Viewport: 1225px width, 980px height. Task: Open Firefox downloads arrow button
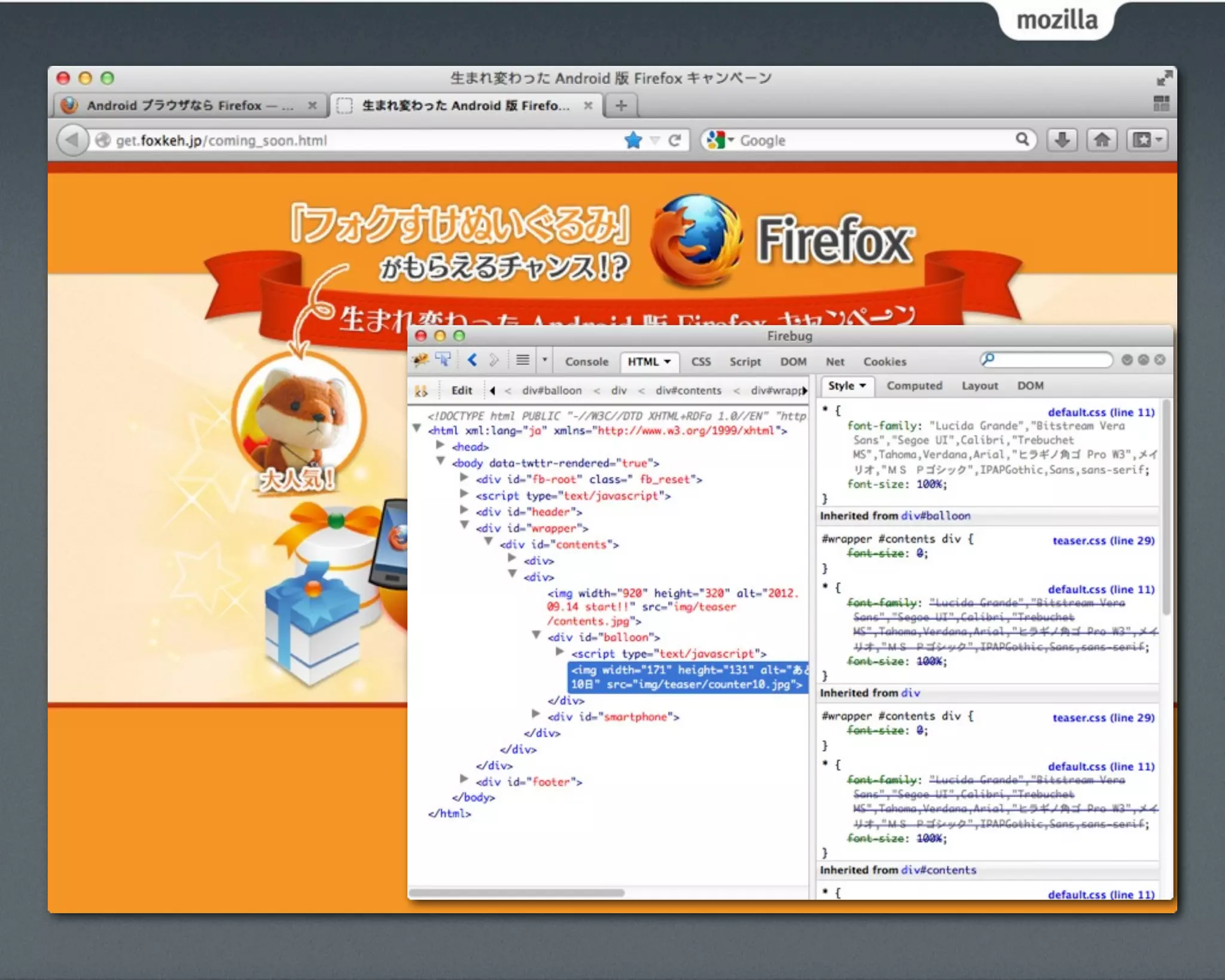point(1062,141)
